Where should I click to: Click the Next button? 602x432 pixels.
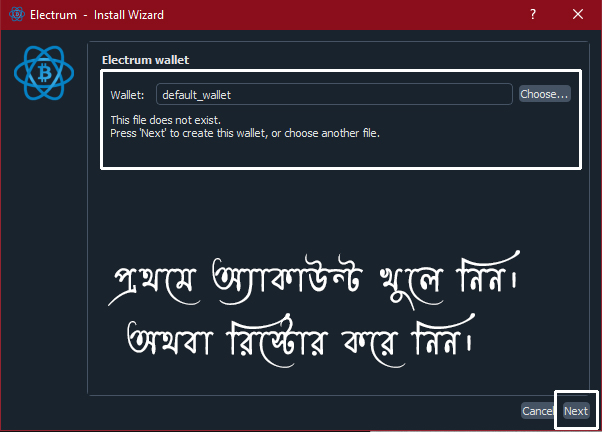[x=576, y=411]
